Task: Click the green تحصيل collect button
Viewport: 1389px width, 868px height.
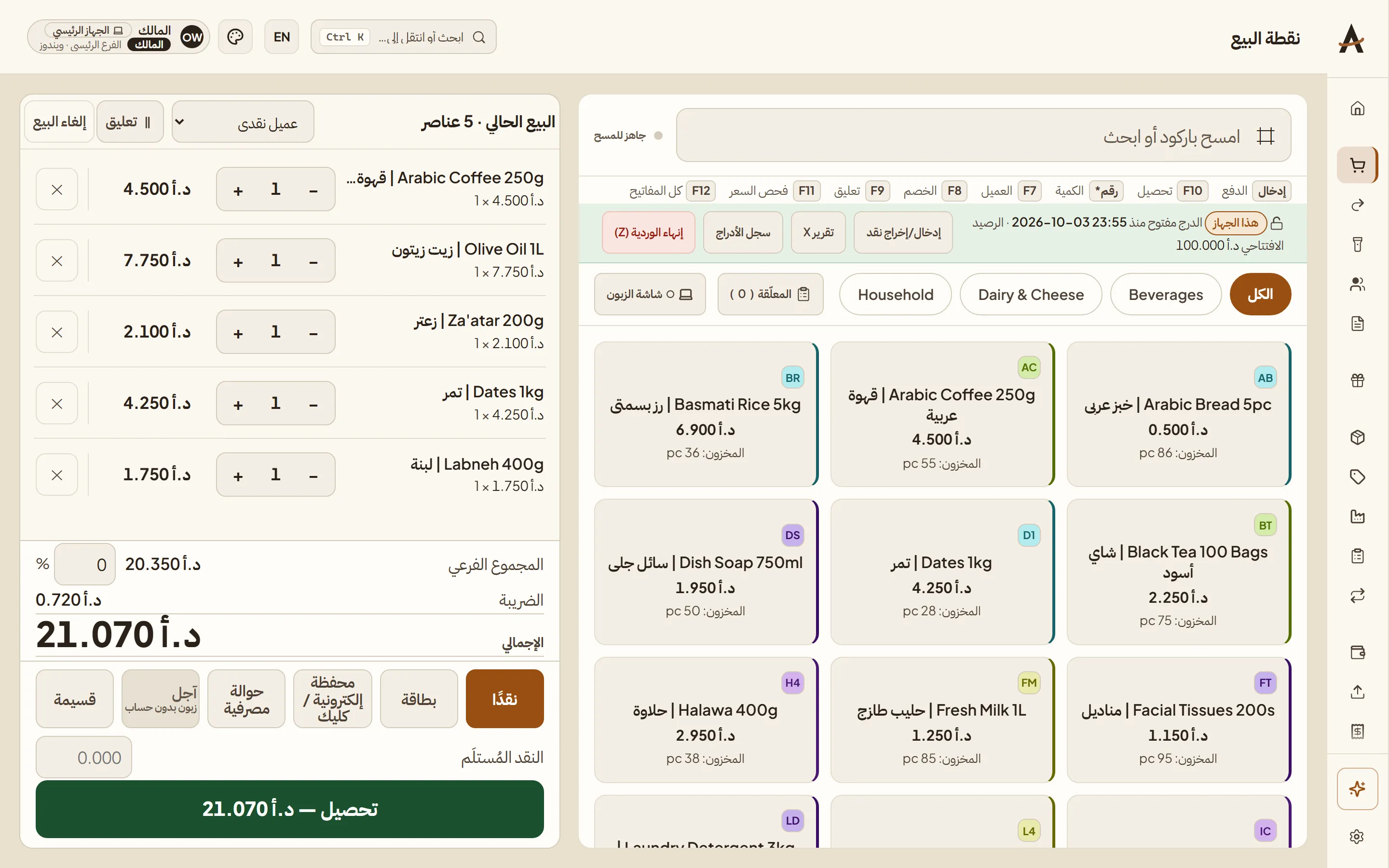Action: click(290, 808)
